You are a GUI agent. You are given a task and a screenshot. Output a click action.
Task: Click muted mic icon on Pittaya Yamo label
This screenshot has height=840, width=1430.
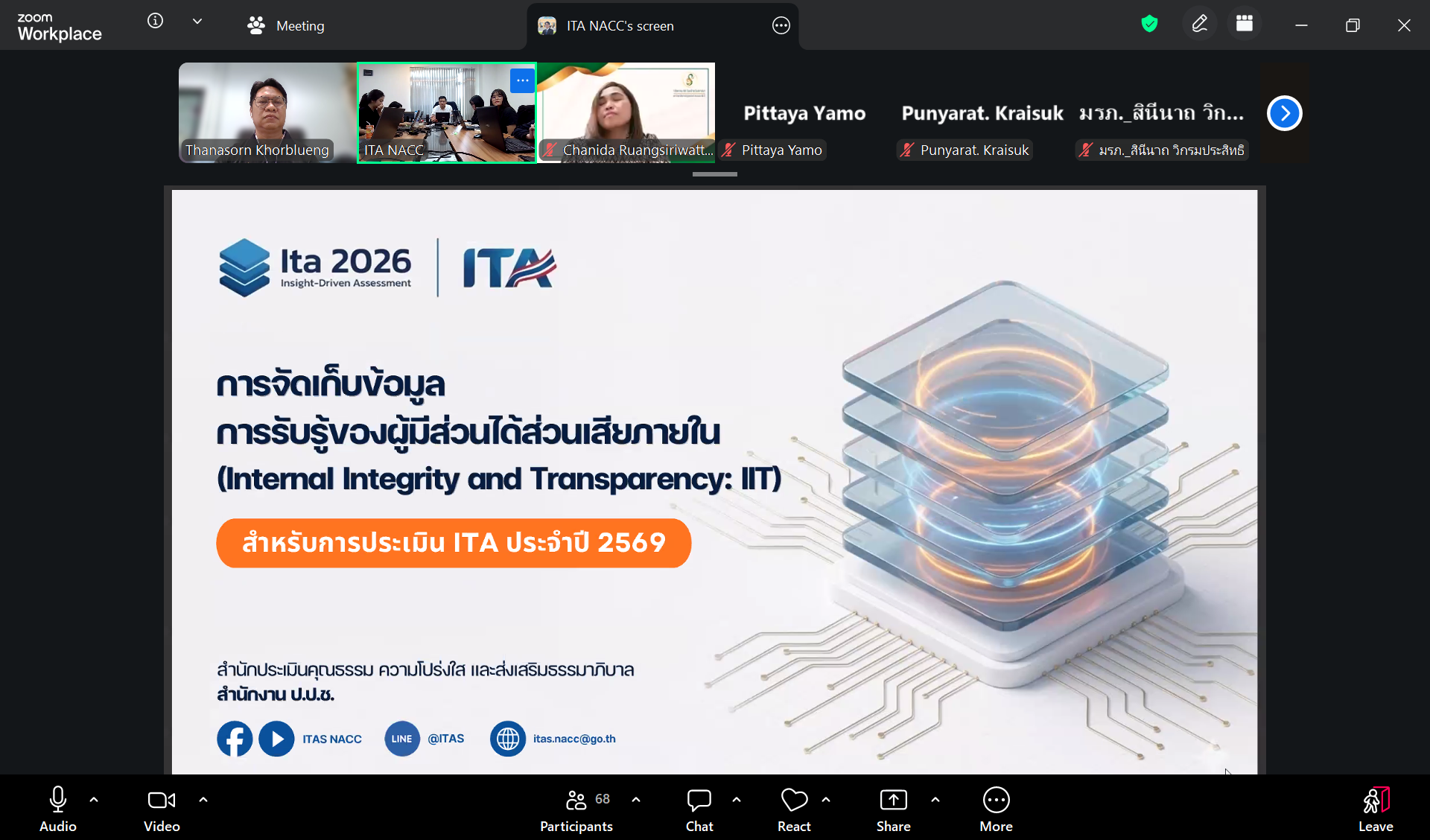click(x=729, y=150)
